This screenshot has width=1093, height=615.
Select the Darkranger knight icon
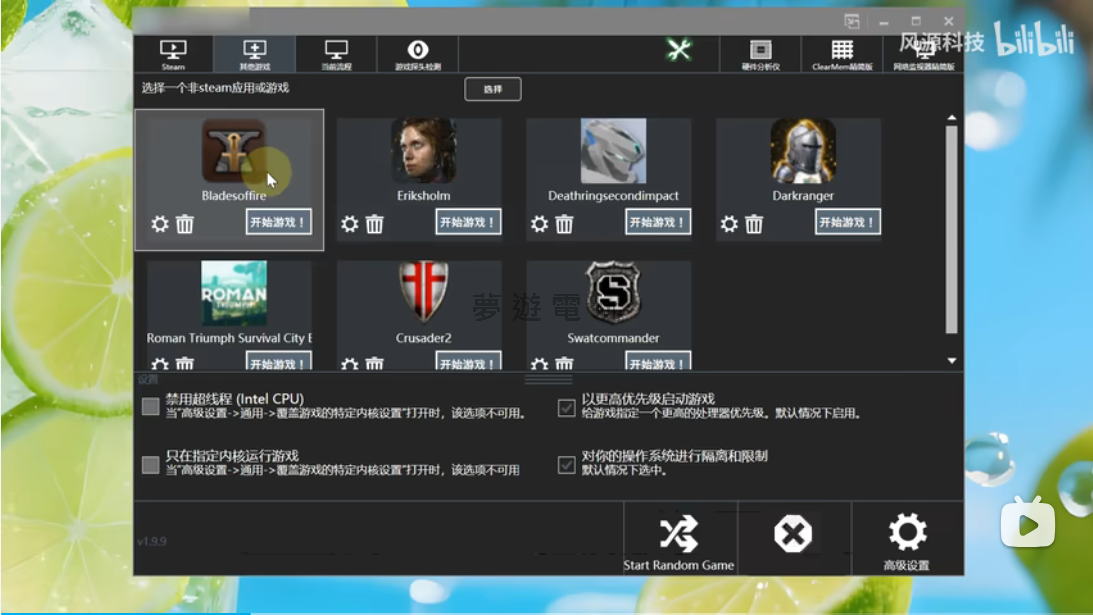[803, 151]
